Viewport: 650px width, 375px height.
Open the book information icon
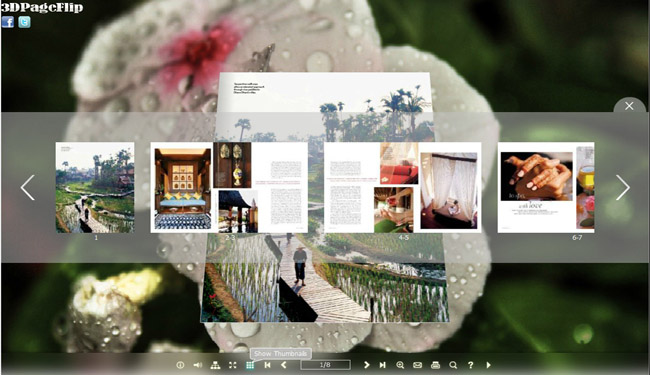click(x=180, y=365)
